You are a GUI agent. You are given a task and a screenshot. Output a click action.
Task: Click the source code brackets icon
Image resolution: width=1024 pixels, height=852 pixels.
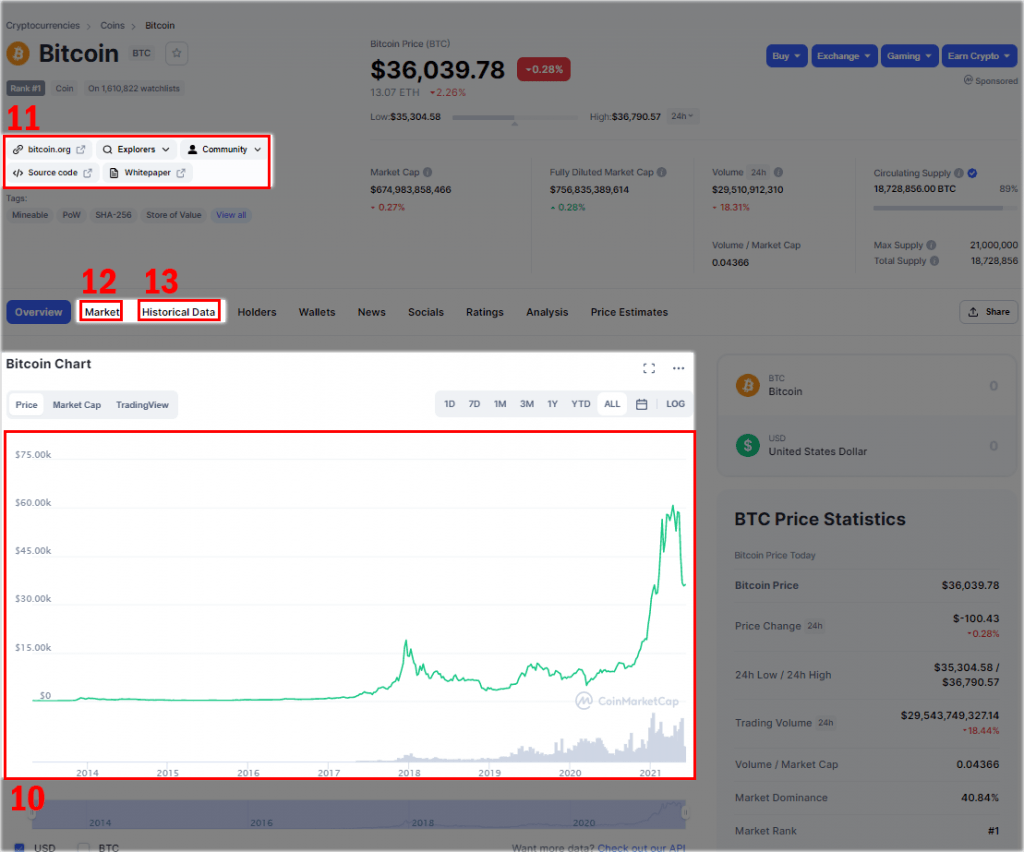click(x=18, y=173)
